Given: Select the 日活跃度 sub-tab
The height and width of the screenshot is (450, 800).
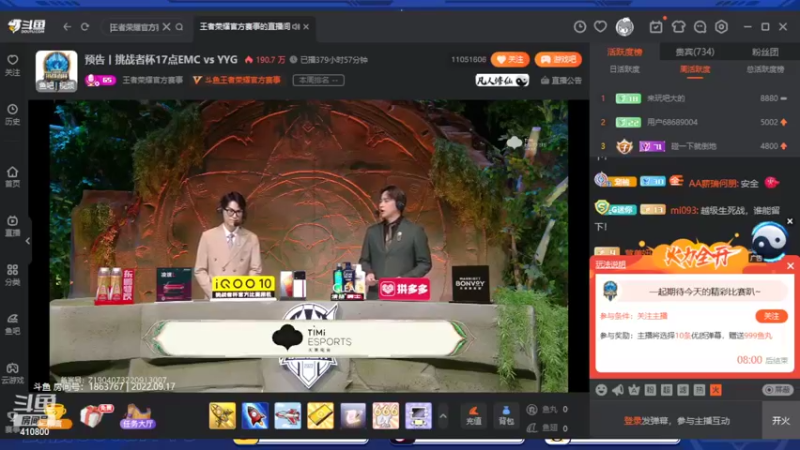Looking at the screenshot, I should point(624,69).
